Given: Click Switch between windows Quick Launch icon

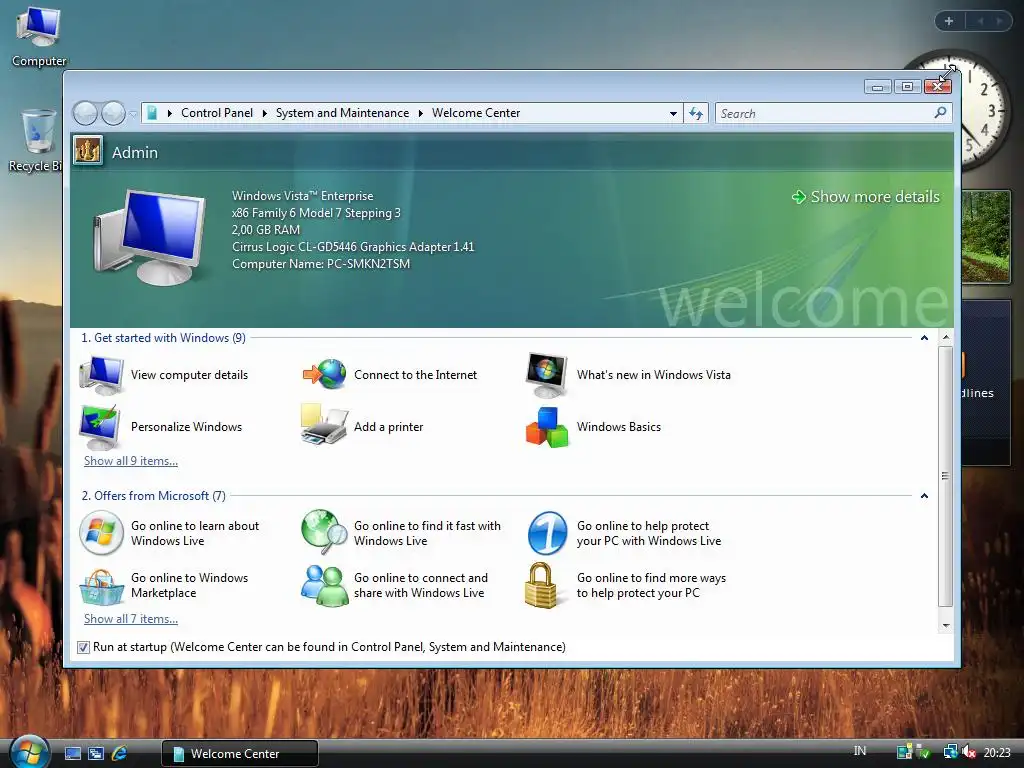Looking at the screenshot, I should pos(96,753).
